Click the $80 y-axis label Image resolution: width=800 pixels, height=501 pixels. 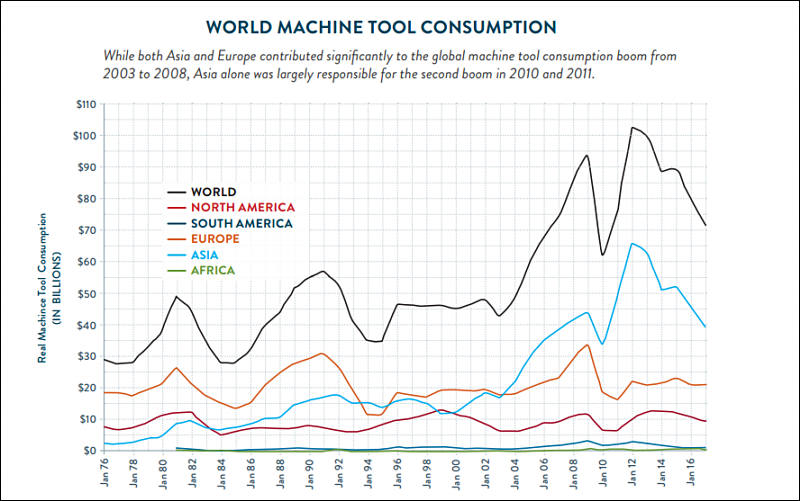pos(87,199)
